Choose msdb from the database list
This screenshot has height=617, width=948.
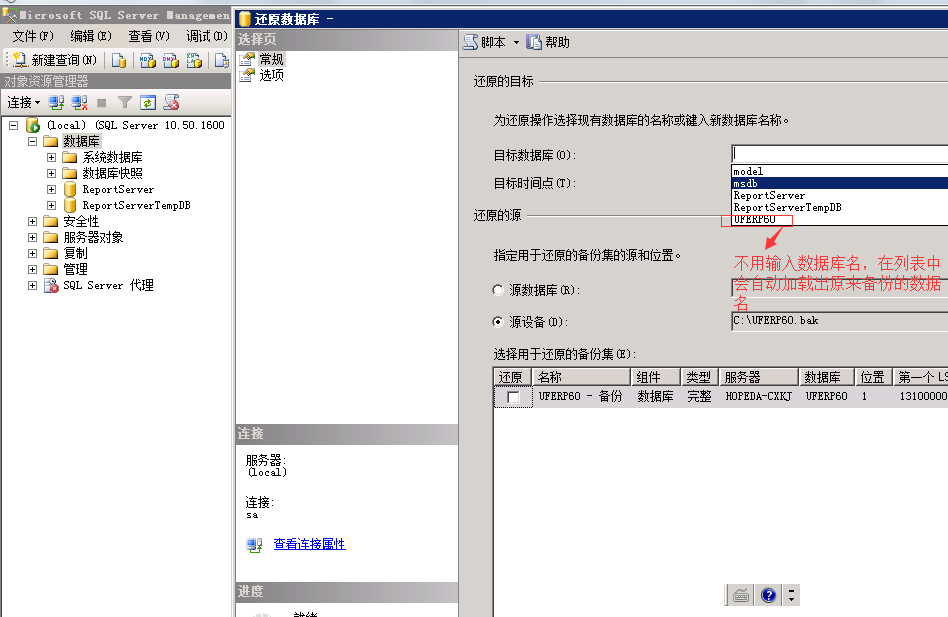click(840, 183)
